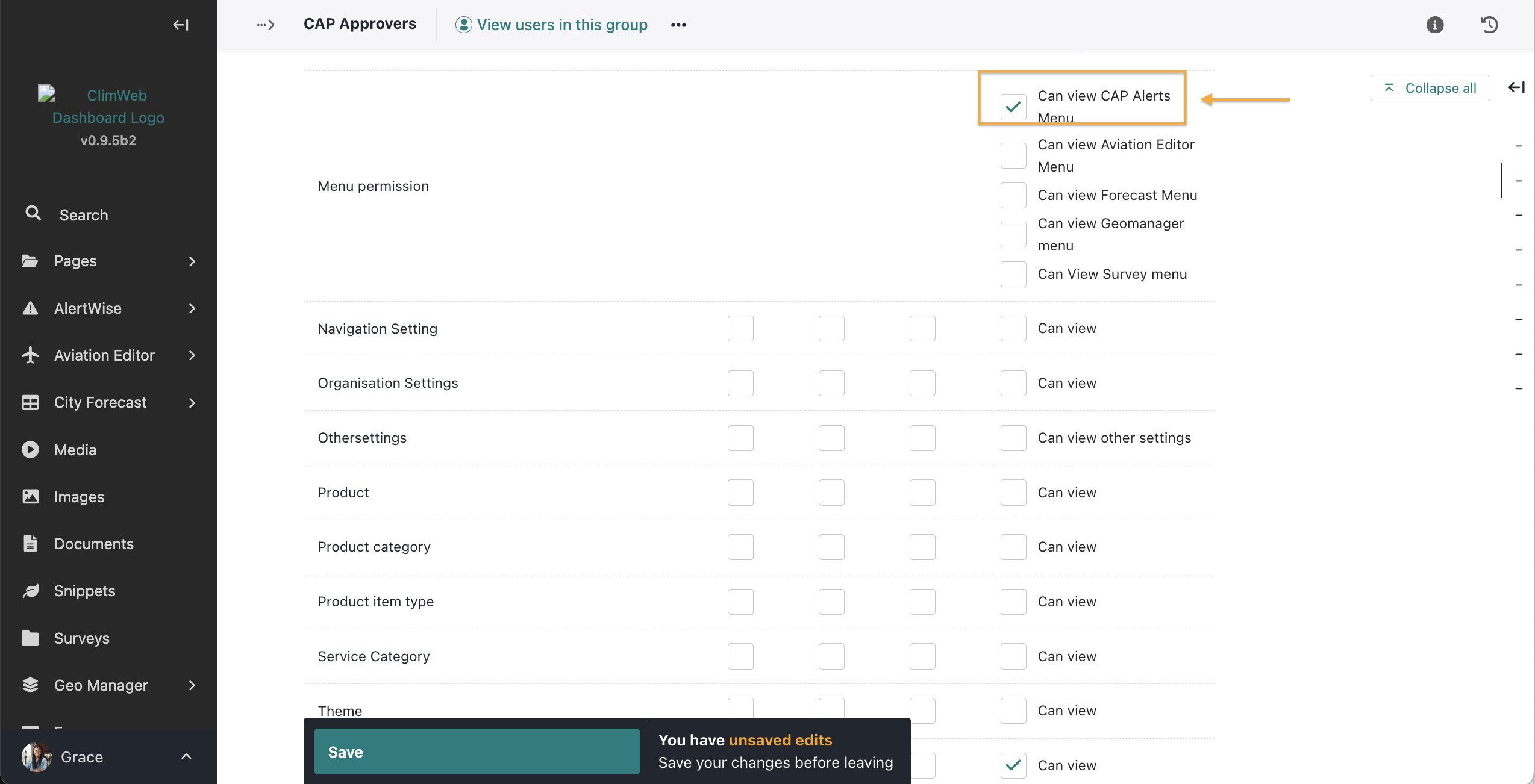Screen dimensions: 1535x784
Task: Click the AlertWise warning triangle icon
Action: [x=30, y=308]
